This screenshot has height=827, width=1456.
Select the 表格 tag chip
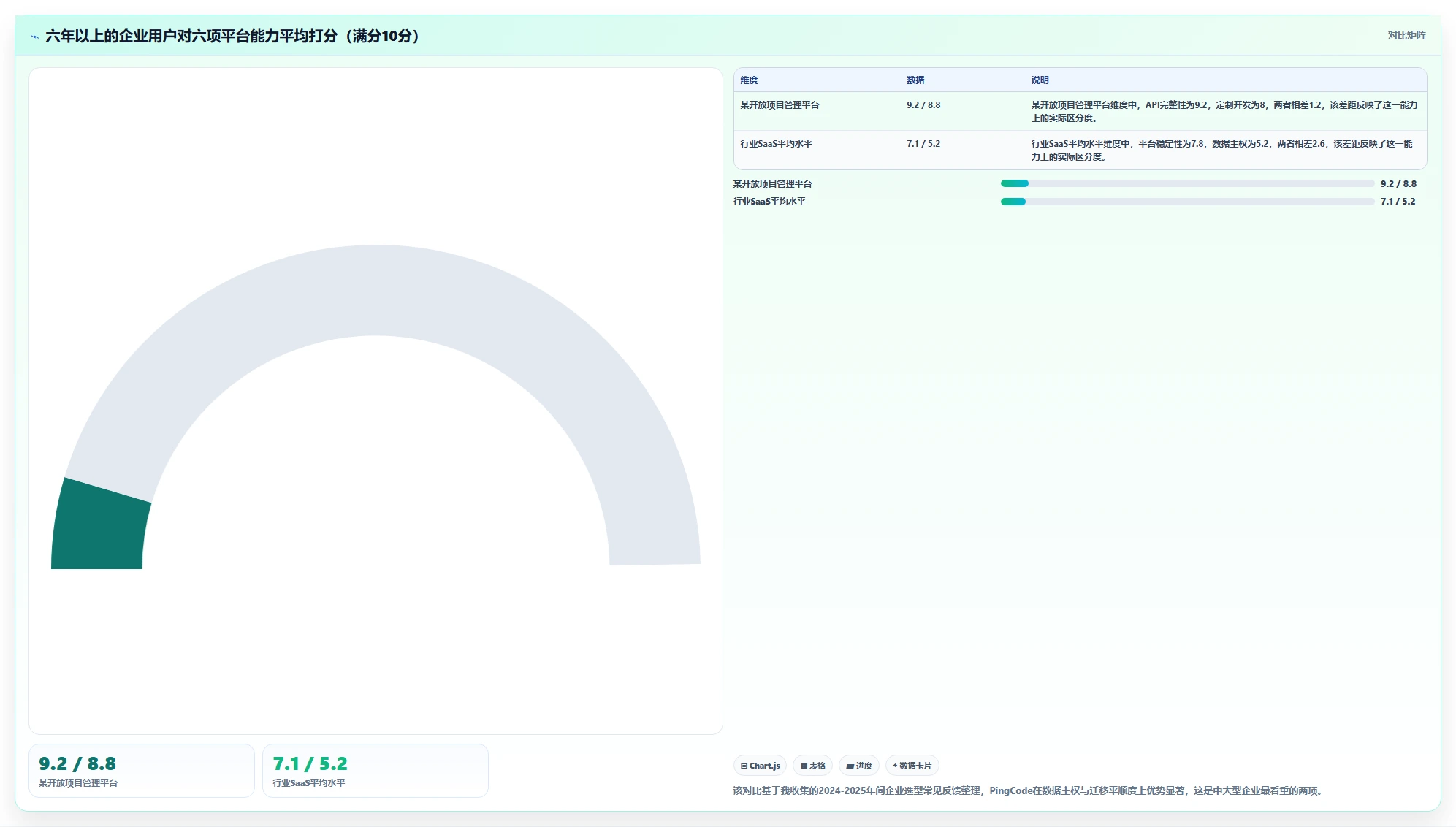coord(812,766)
